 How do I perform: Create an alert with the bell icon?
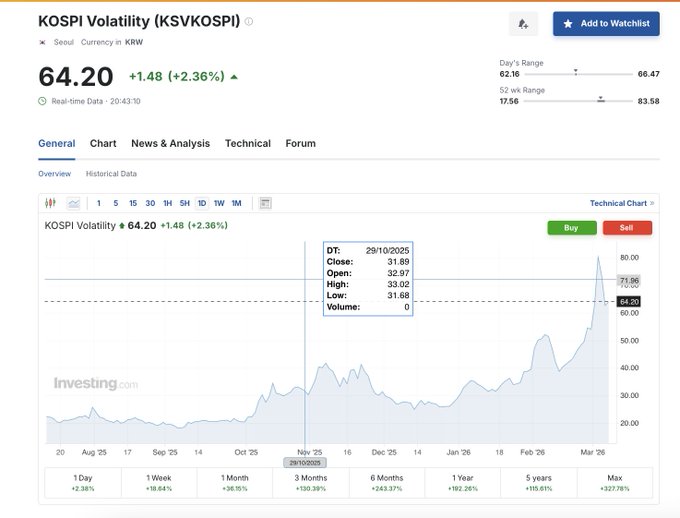click(x=523, y=23)
